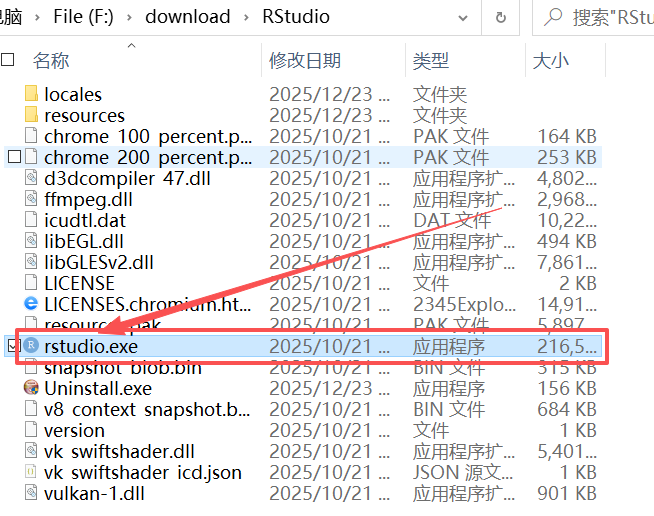Select the rstudio.exe file name
Screen dimensions: 654x516
click(91, 346)
